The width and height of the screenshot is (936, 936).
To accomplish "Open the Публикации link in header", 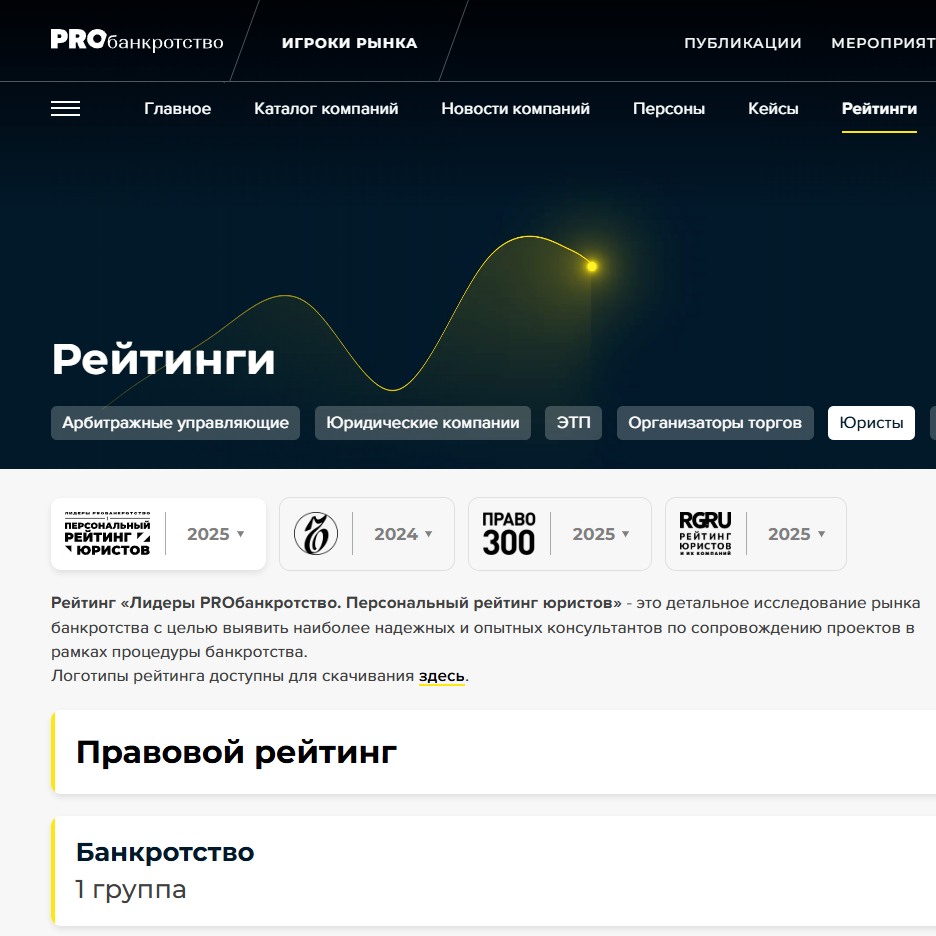I will coord(743,43).
